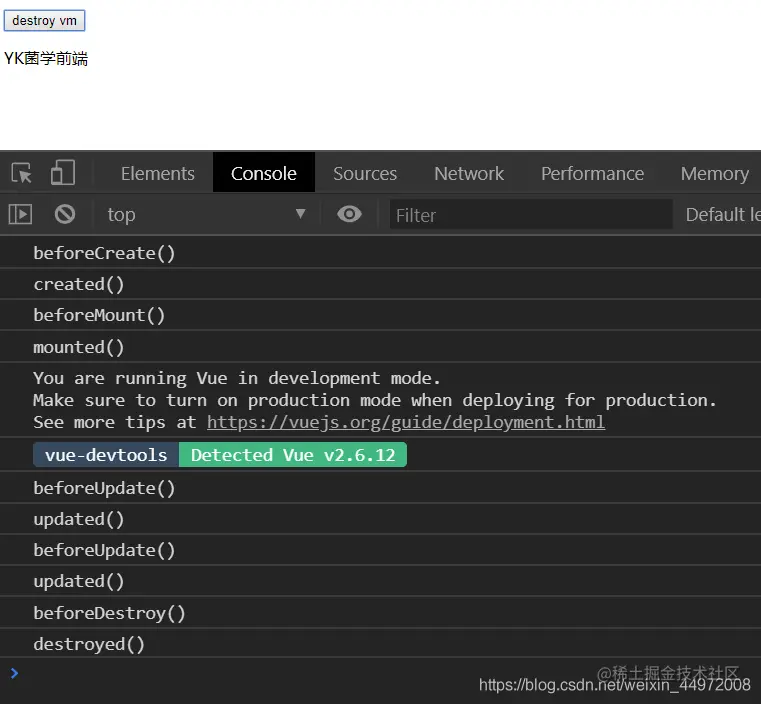Click the vue-devtools badge
This screenshot has width=761, height=704.
click(106, 455)
